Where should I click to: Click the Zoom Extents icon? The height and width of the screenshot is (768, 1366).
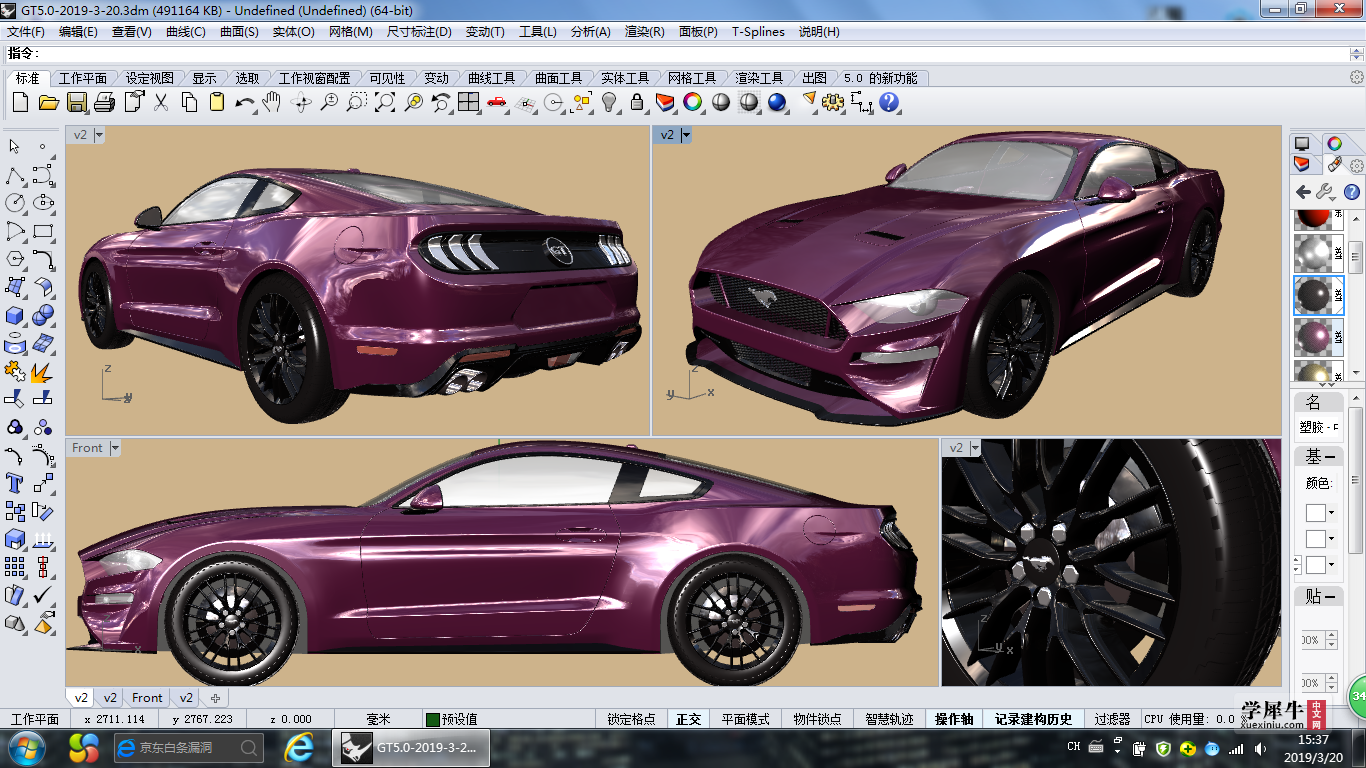coord(385,102)
